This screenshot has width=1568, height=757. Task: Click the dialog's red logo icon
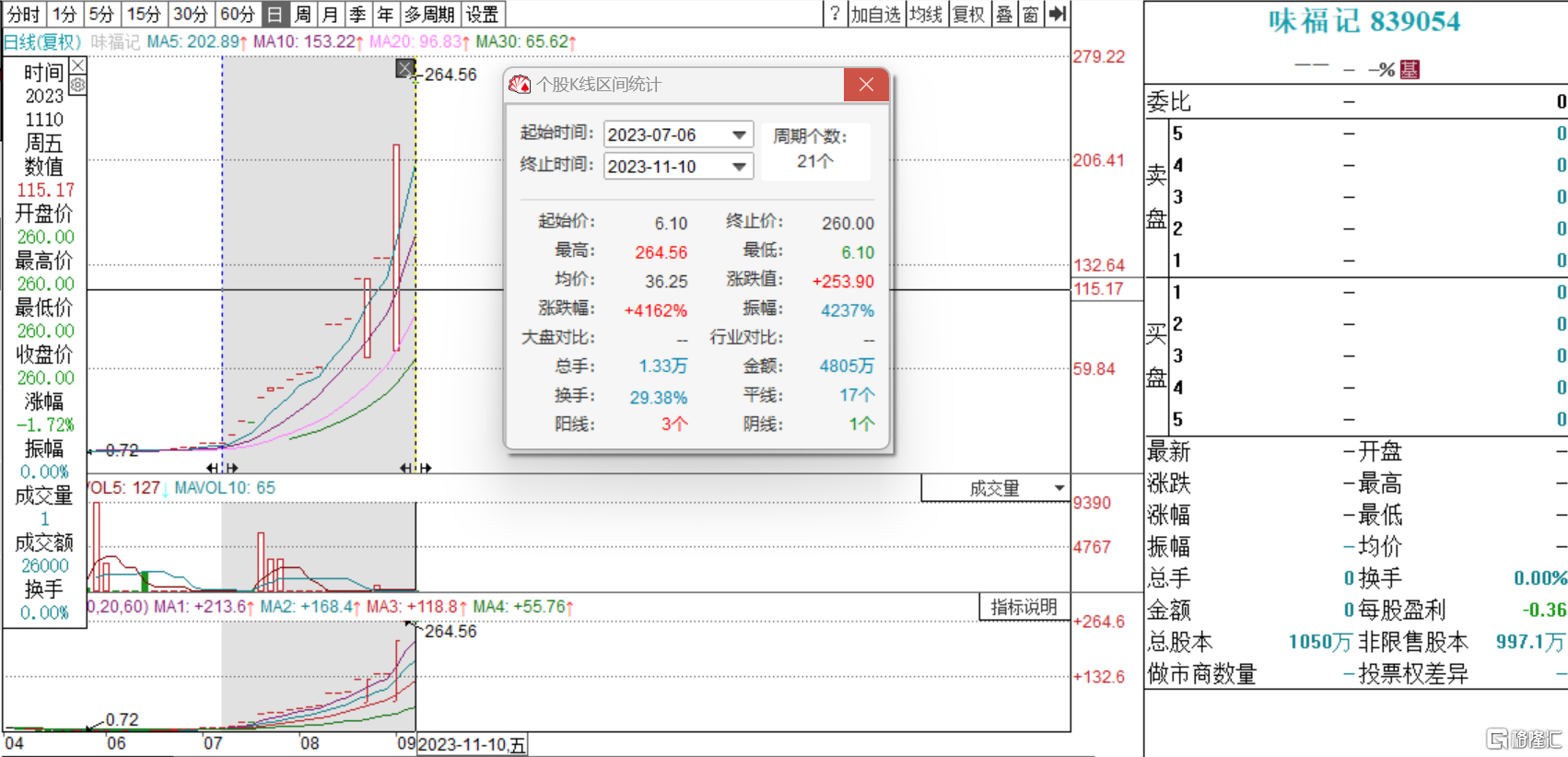521,85
